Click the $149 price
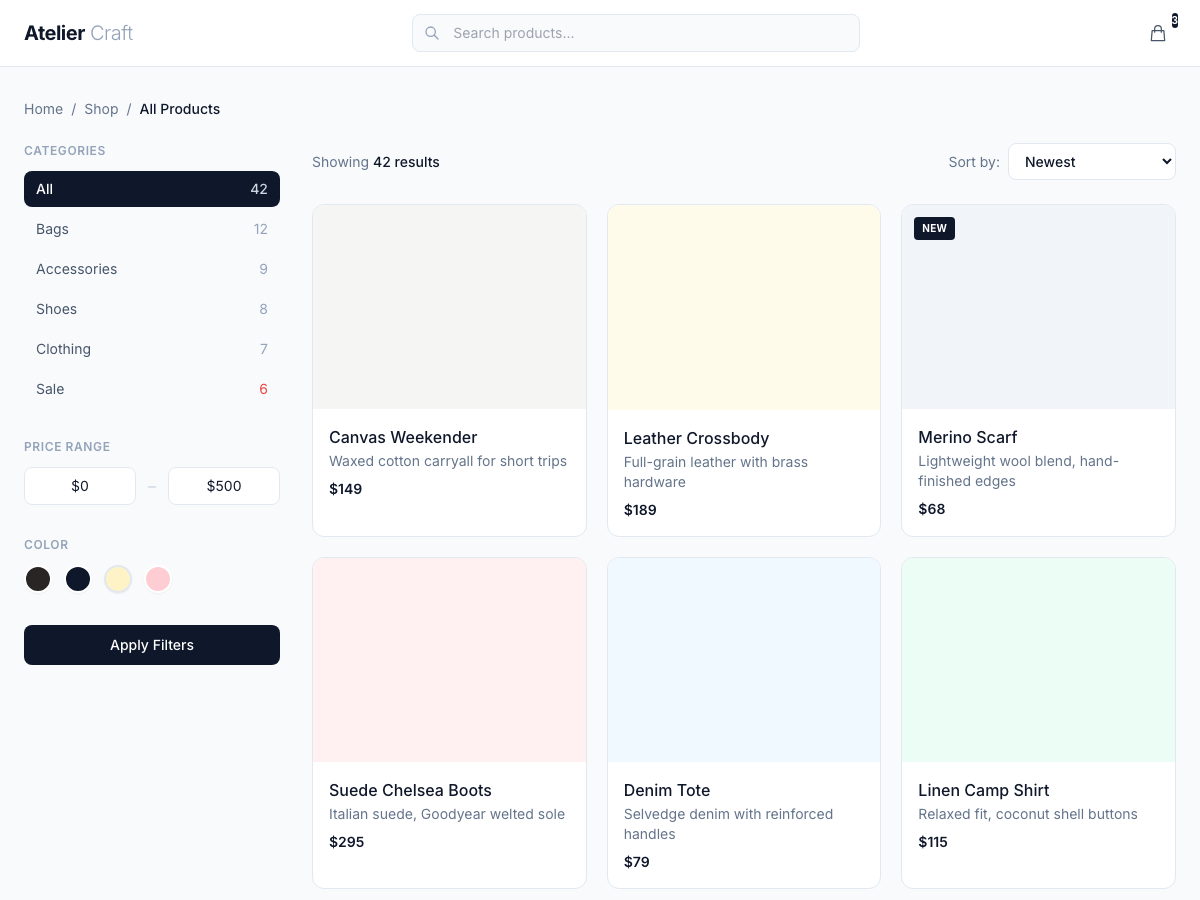Viewport: 1200px width, 900px height. 346,489
